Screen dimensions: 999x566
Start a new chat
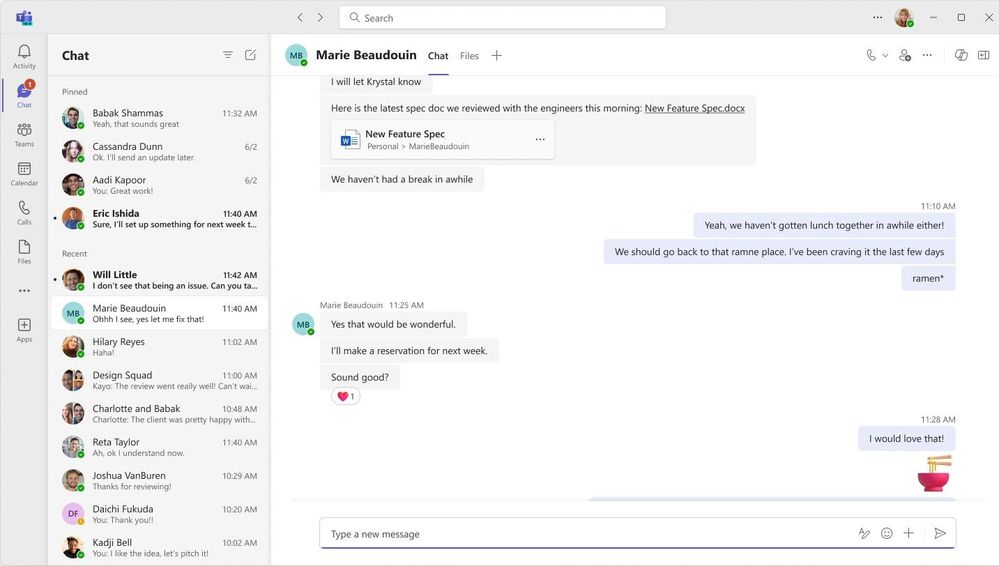pyautogui.click(x=250, y=55)
